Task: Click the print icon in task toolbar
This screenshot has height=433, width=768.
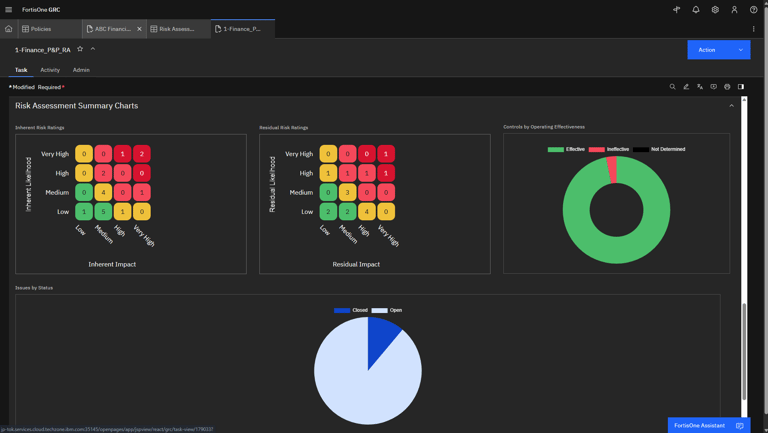Action: coord(727,87)
